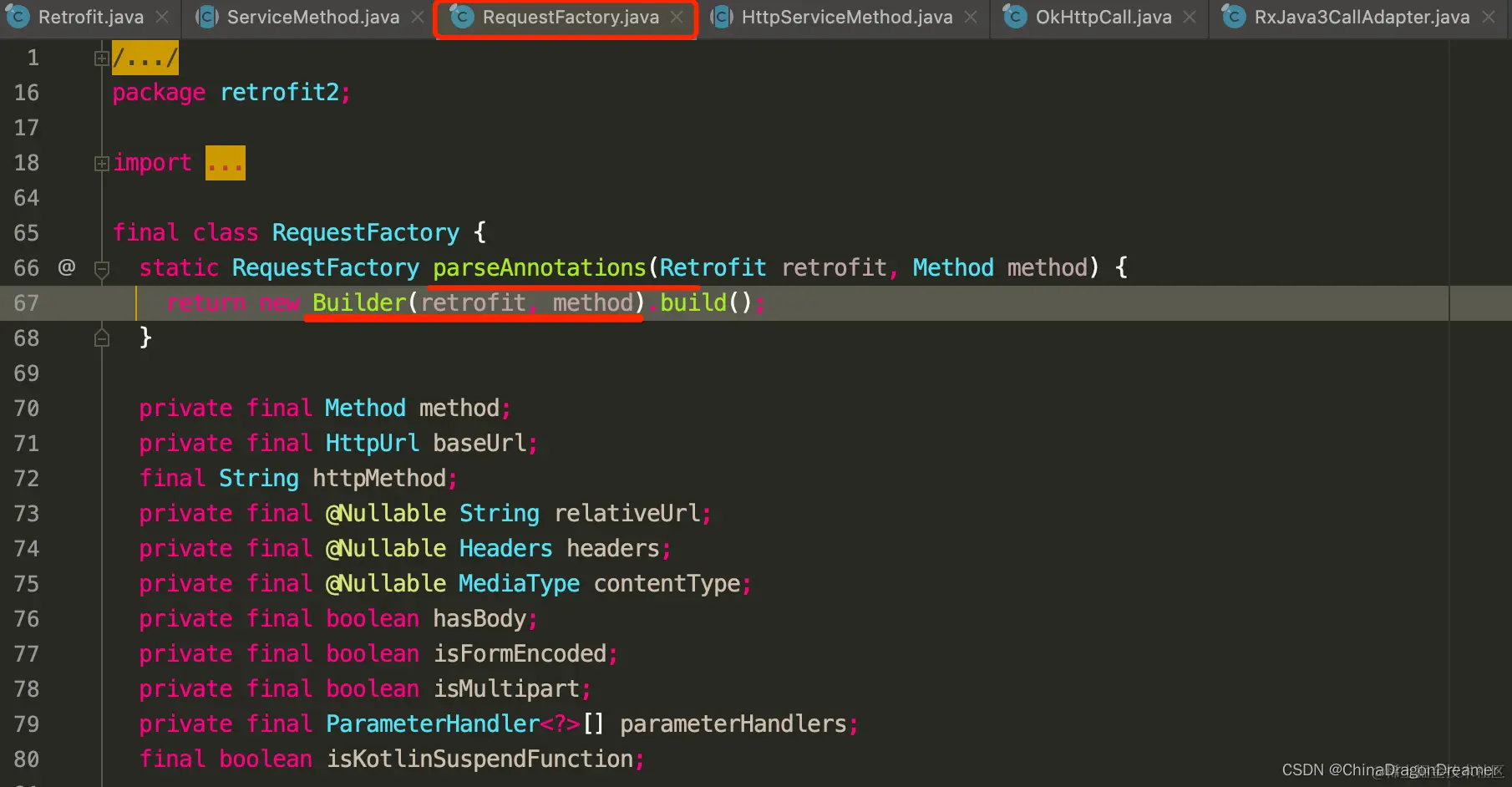Image resolution: width=1512 pixels, height=787 pixels.
Task: Close the OkHttpCall.java tab
Action: pos(1190,17)
